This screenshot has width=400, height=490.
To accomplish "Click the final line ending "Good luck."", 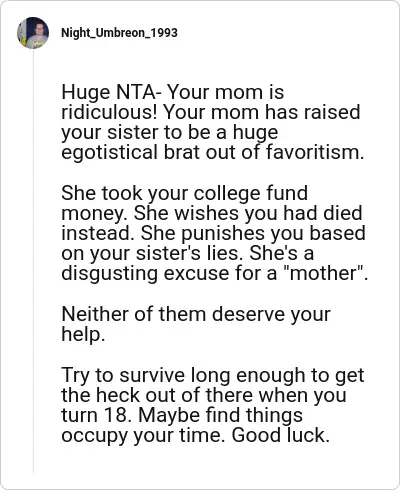I will point(195,435).
